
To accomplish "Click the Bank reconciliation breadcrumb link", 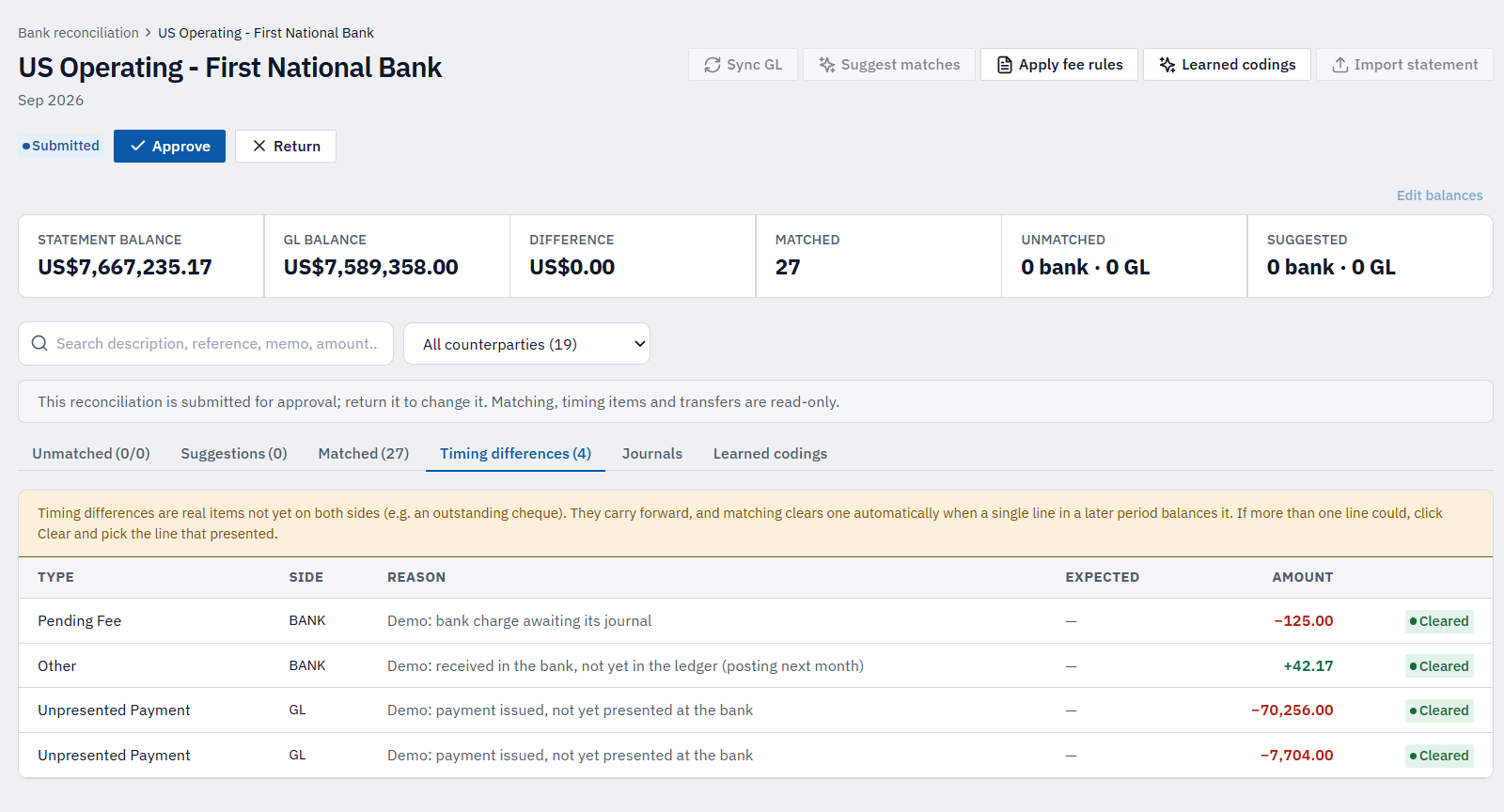I will 78,33.
